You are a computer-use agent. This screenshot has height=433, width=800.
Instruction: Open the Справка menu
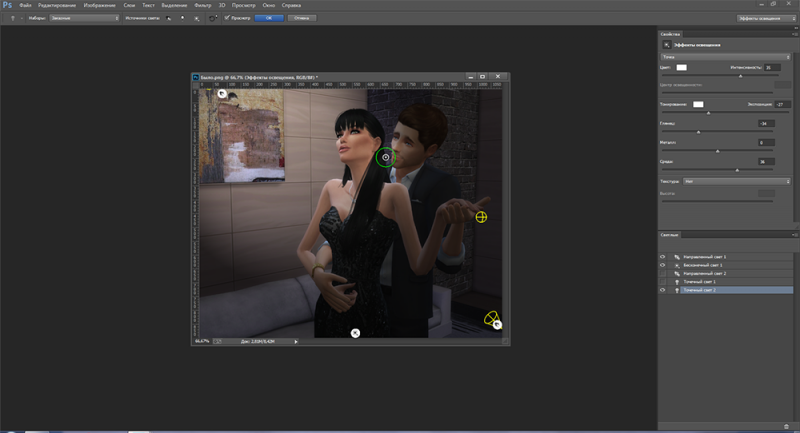pyautogui.click(x=291, y=5)
